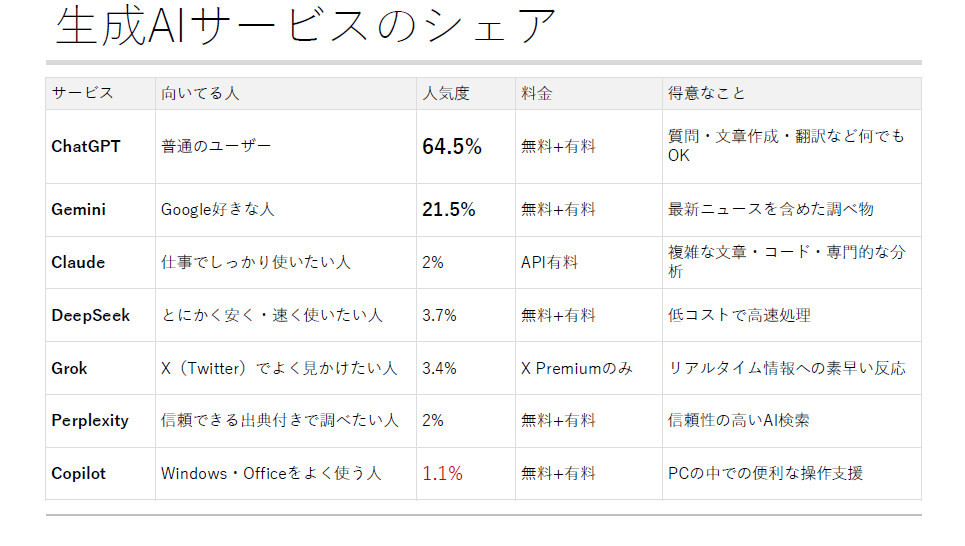This screenshot has width=965, height=546.
Task: Click the 料金 header cell
Action: (536, 93)
